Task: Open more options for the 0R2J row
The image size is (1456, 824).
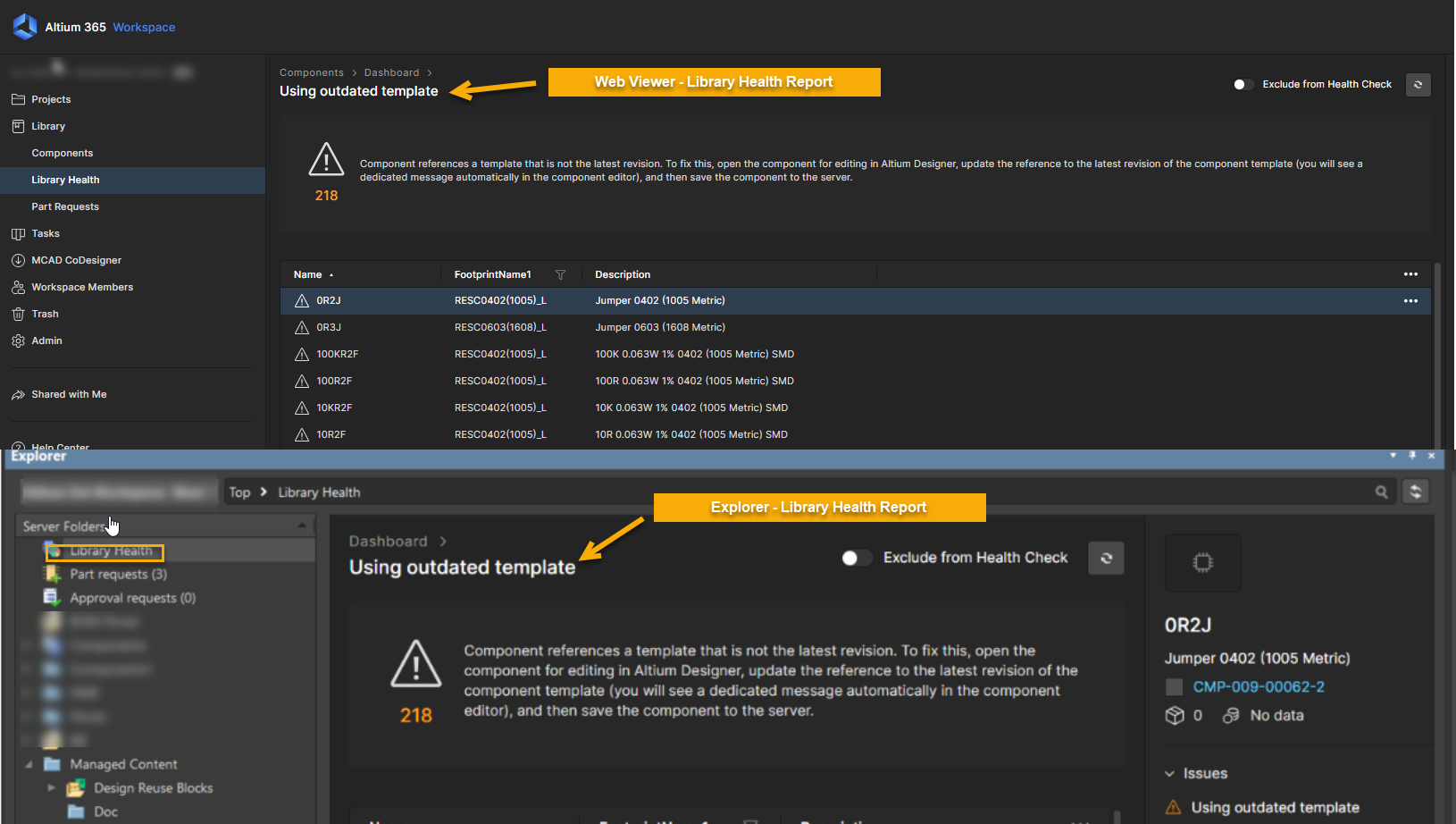Action: [1411, 301]
